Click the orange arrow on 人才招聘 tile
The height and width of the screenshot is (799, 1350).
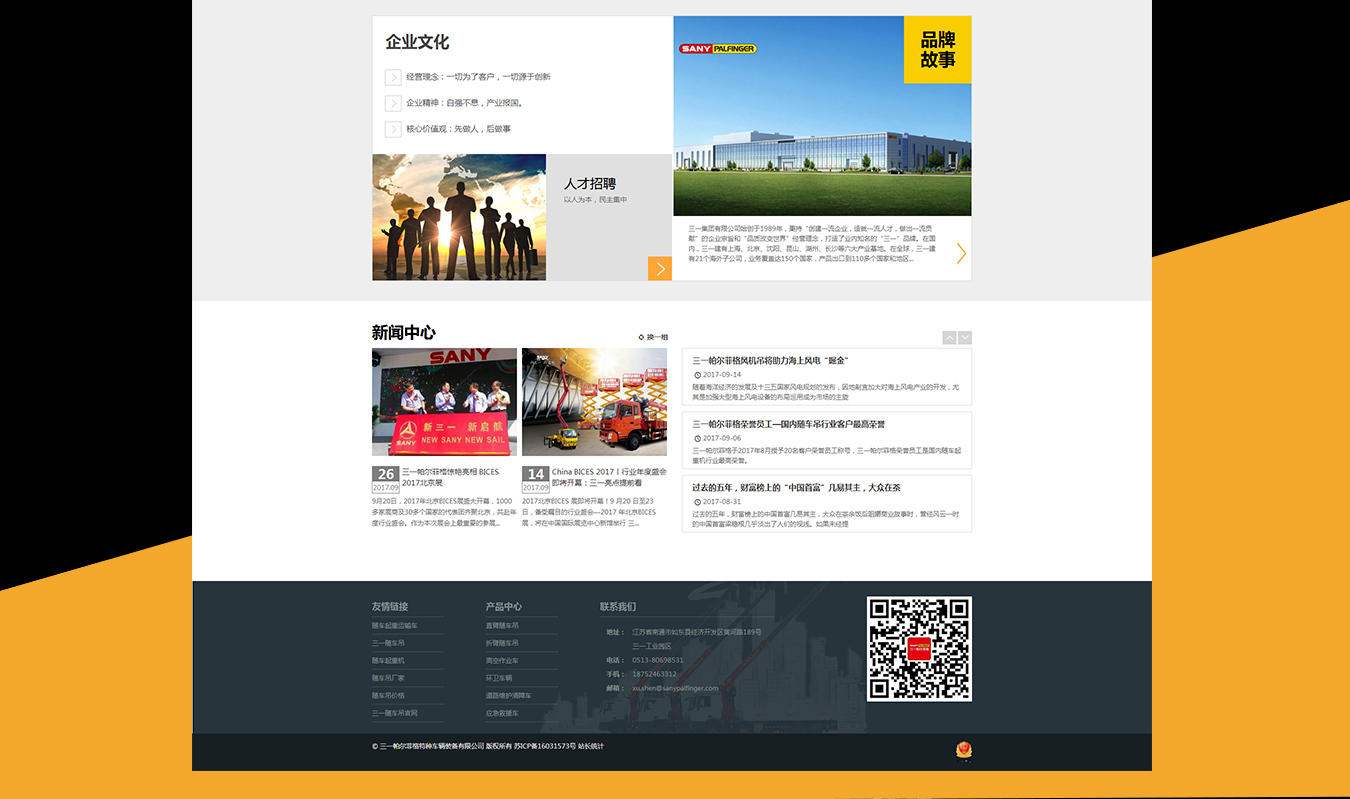tap(659, 268)
